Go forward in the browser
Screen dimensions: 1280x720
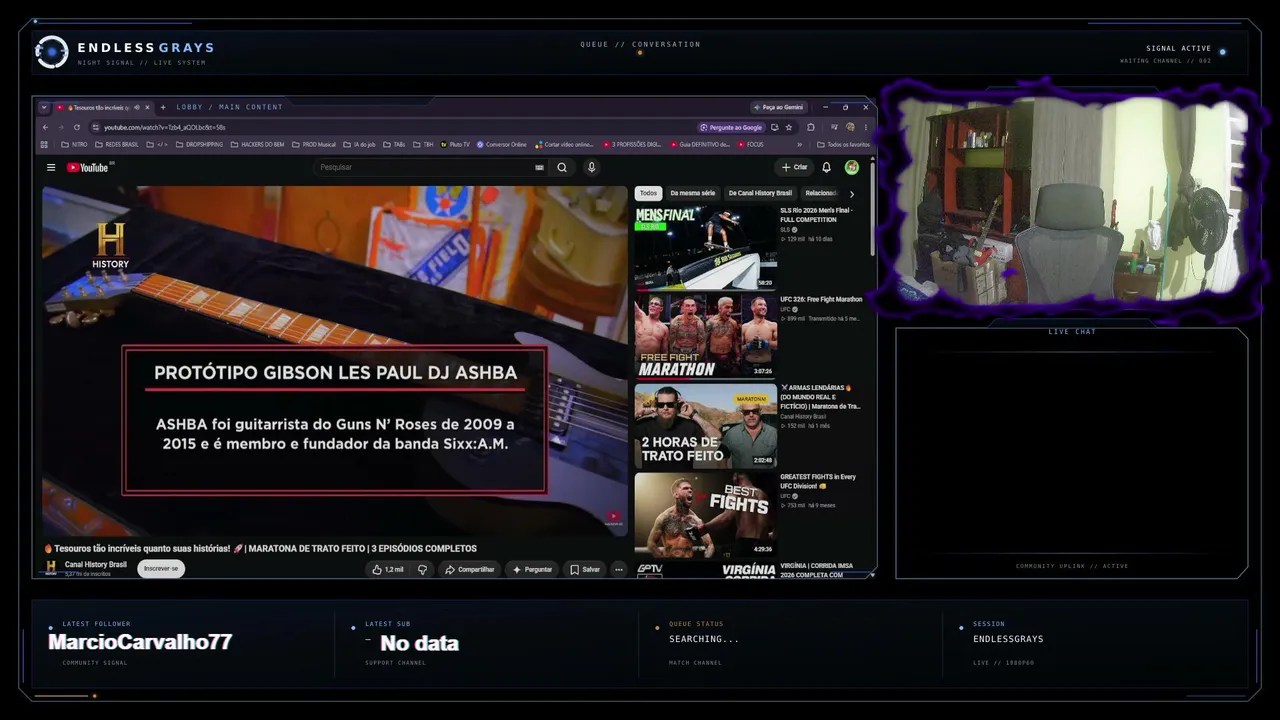[60, 127]
